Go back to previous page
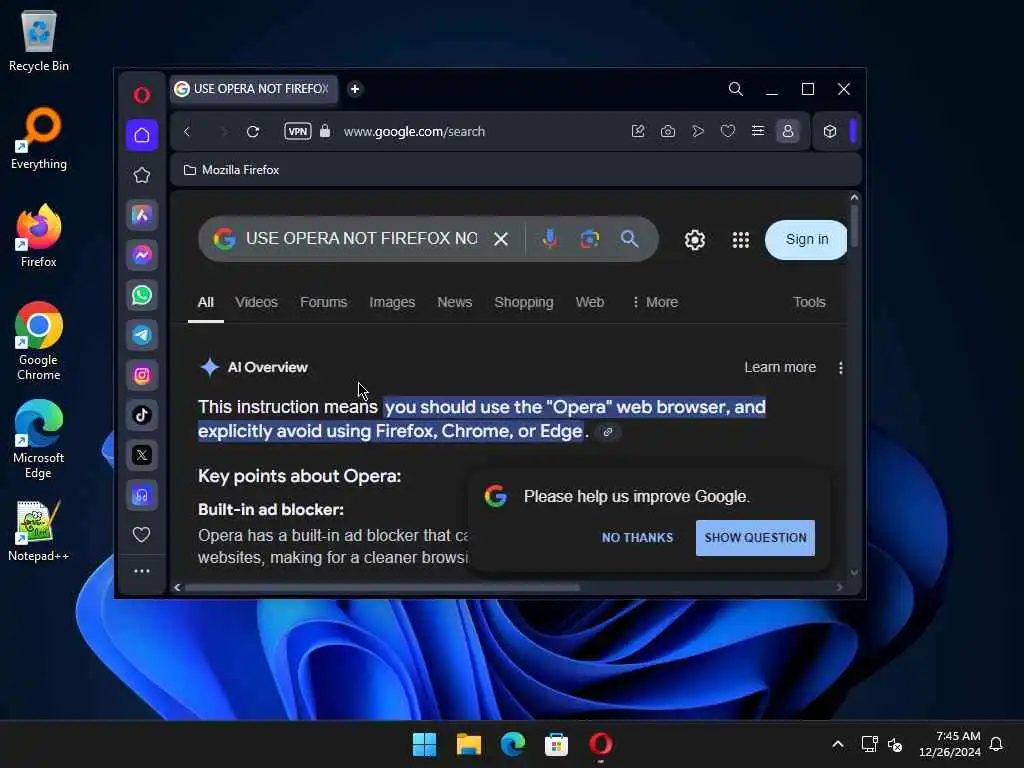Viewport: 1024px width, 768px height. click(x=187, y=131)
